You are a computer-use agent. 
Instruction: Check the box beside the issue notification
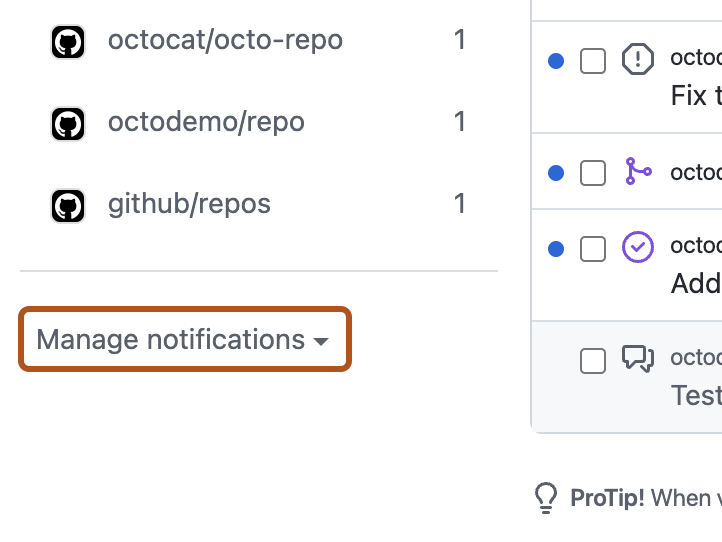pyautogui.click(x=593, y=61)
